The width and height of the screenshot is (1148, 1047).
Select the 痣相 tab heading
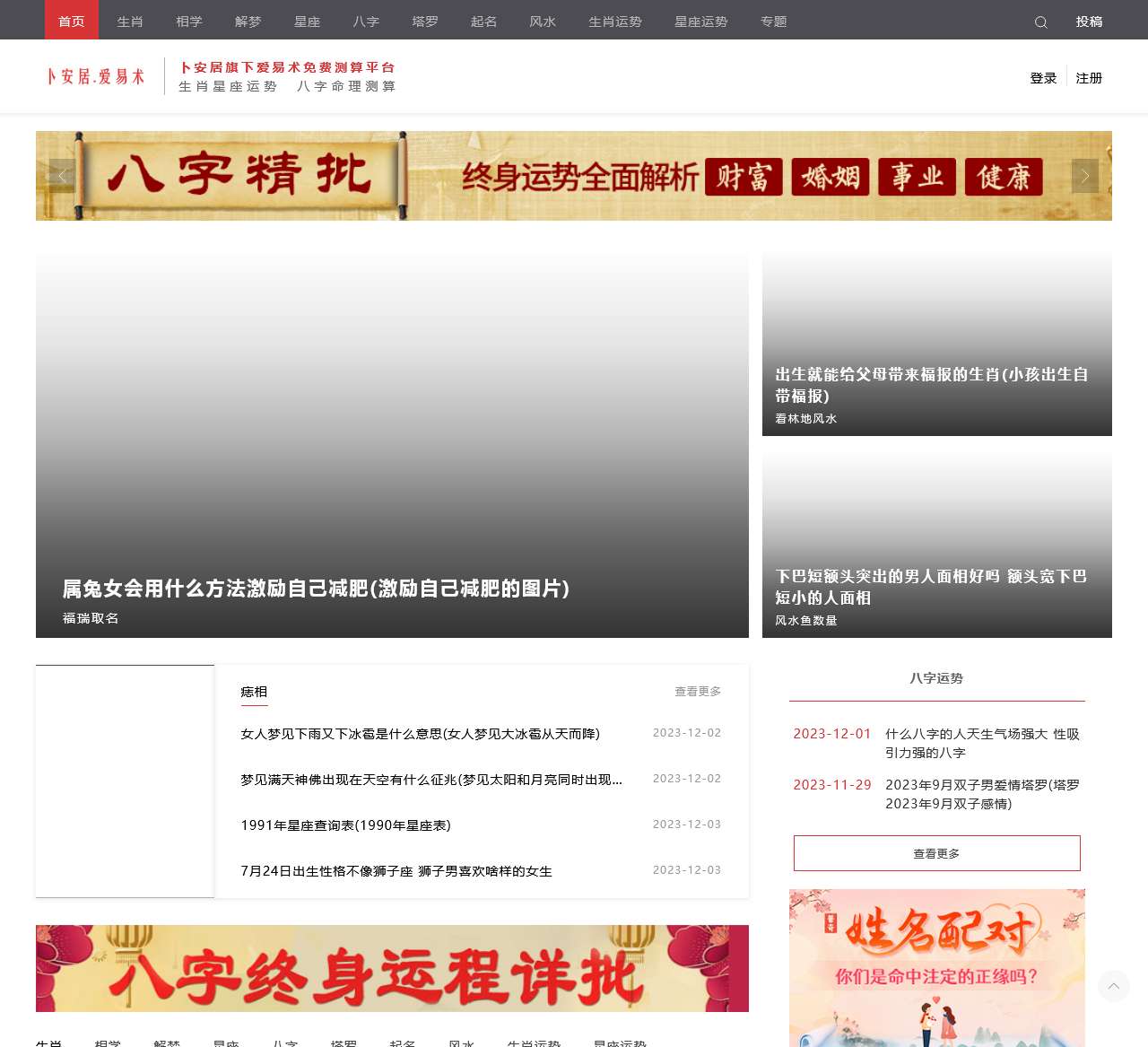pos(254,692)
